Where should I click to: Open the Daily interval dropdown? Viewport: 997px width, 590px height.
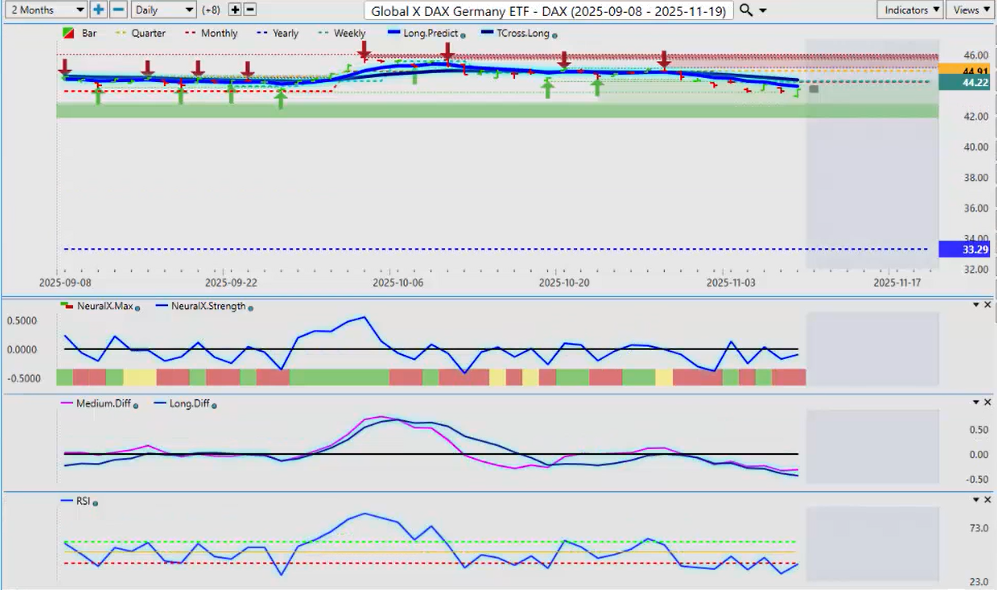coord(163,10)
